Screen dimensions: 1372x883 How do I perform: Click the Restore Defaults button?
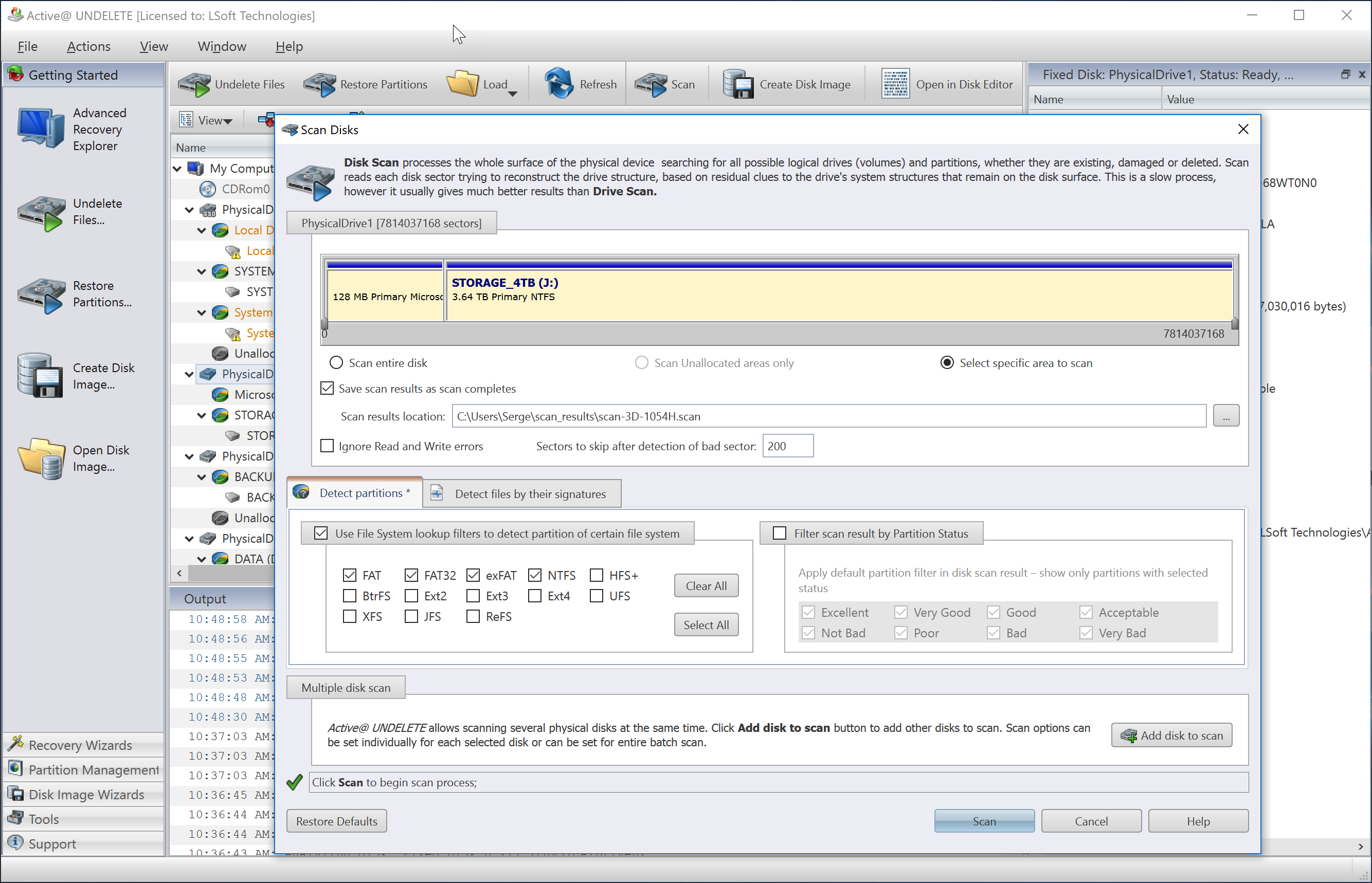click(x=337, y=821)
